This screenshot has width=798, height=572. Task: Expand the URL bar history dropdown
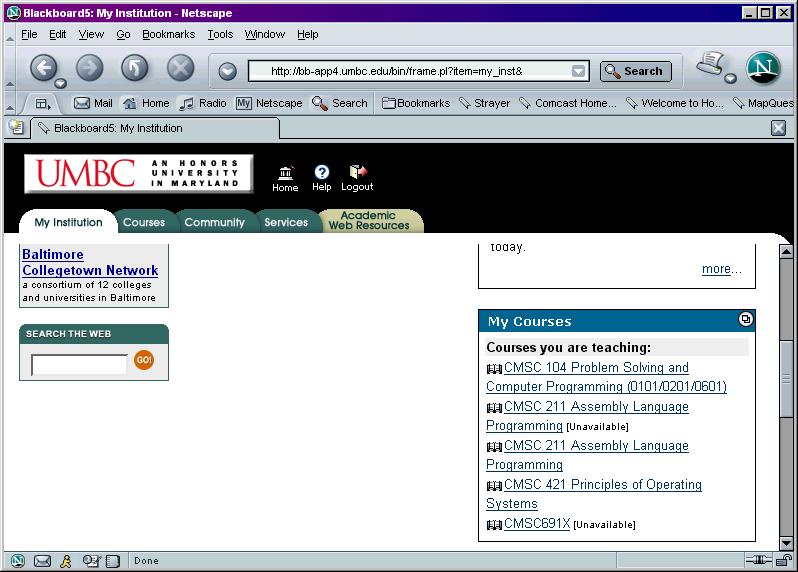click(578, 71)
